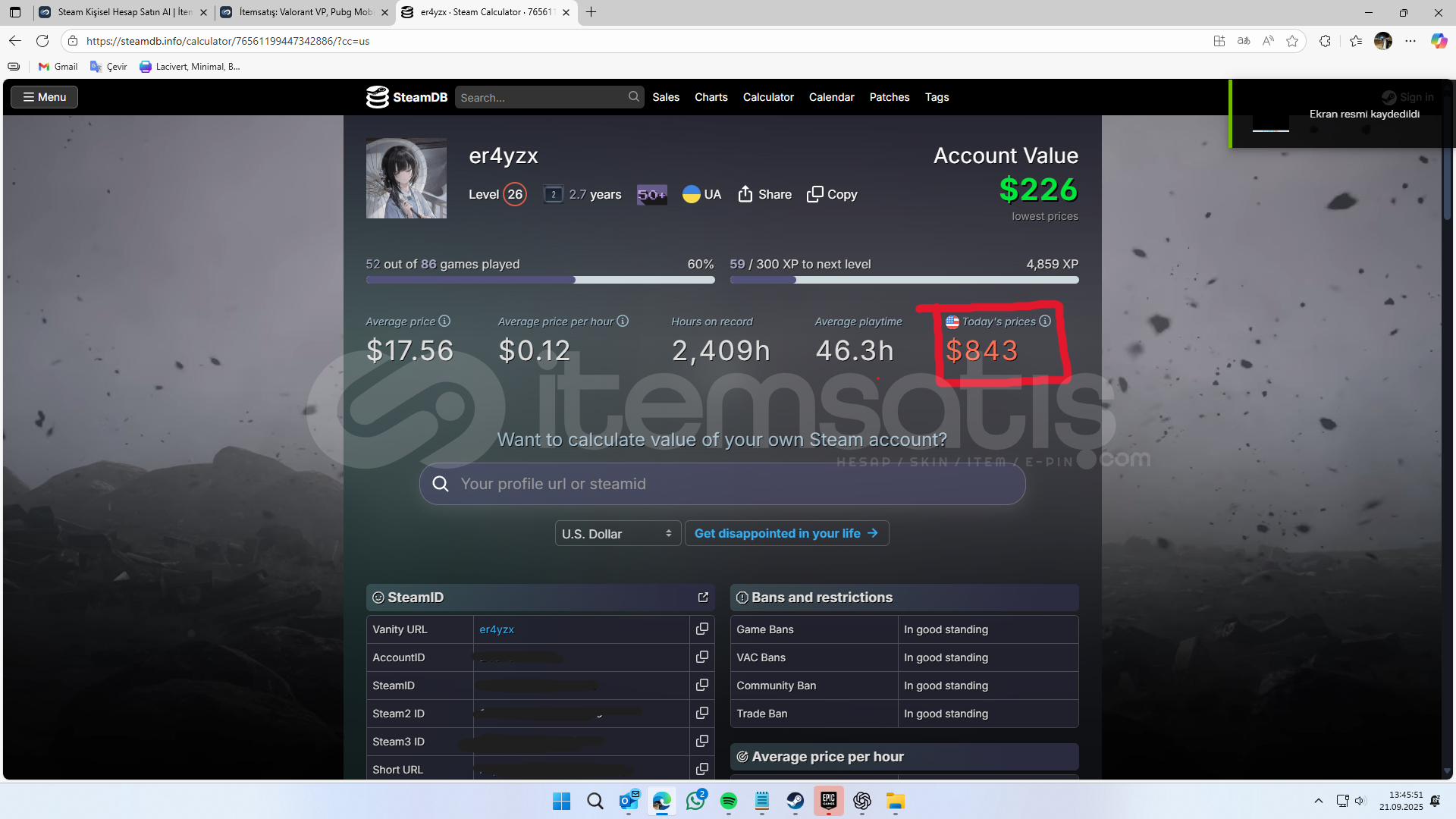Open the Çevir bookmark
The height and width of the screenshot is (819, 1456).
(108, 67)
